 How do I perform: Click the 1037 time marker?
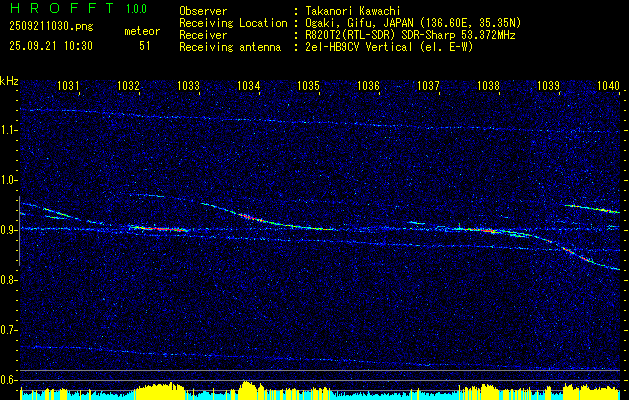coord(428,85)
